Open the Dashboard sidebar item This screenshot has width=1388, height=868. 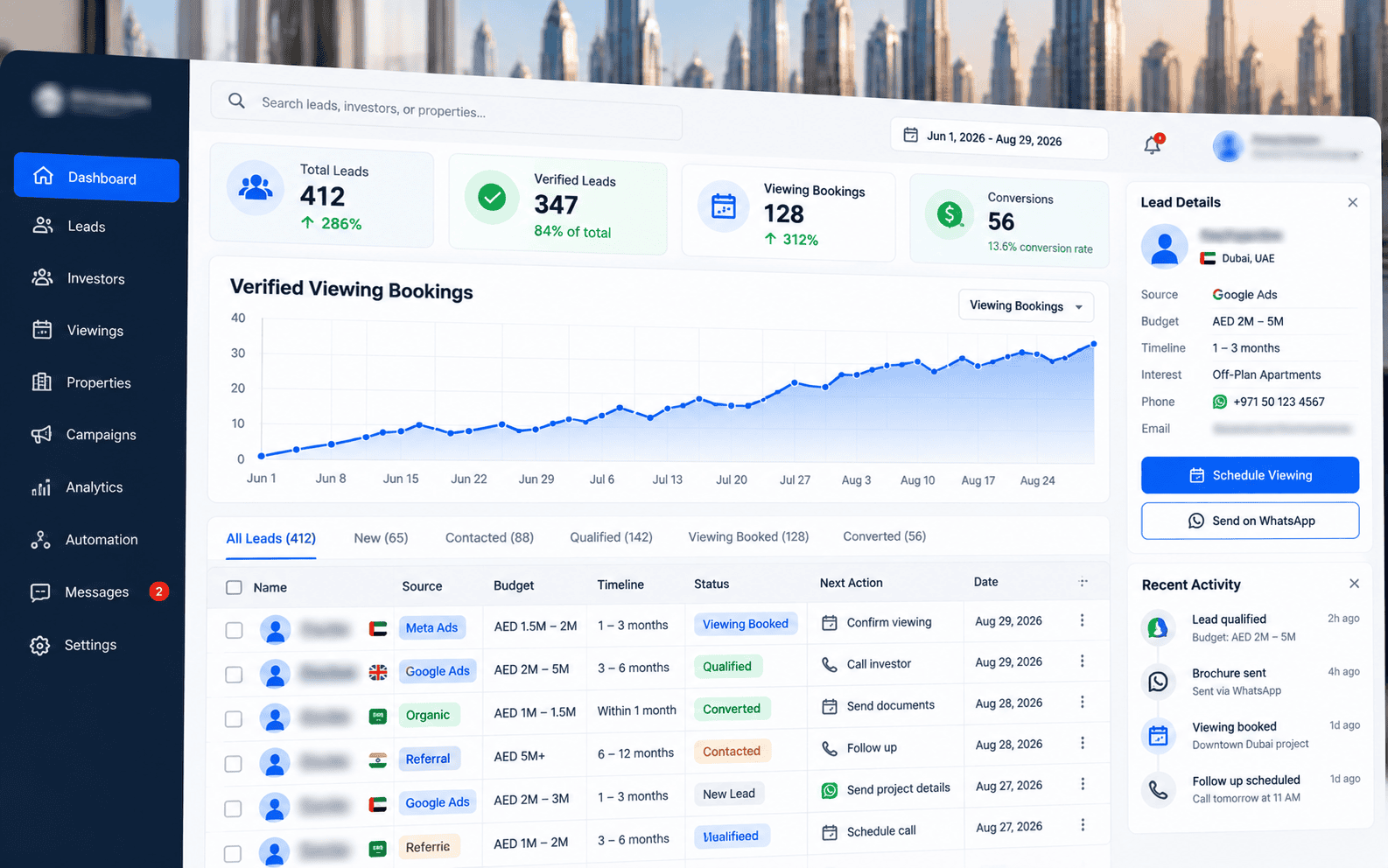[96, 178]
